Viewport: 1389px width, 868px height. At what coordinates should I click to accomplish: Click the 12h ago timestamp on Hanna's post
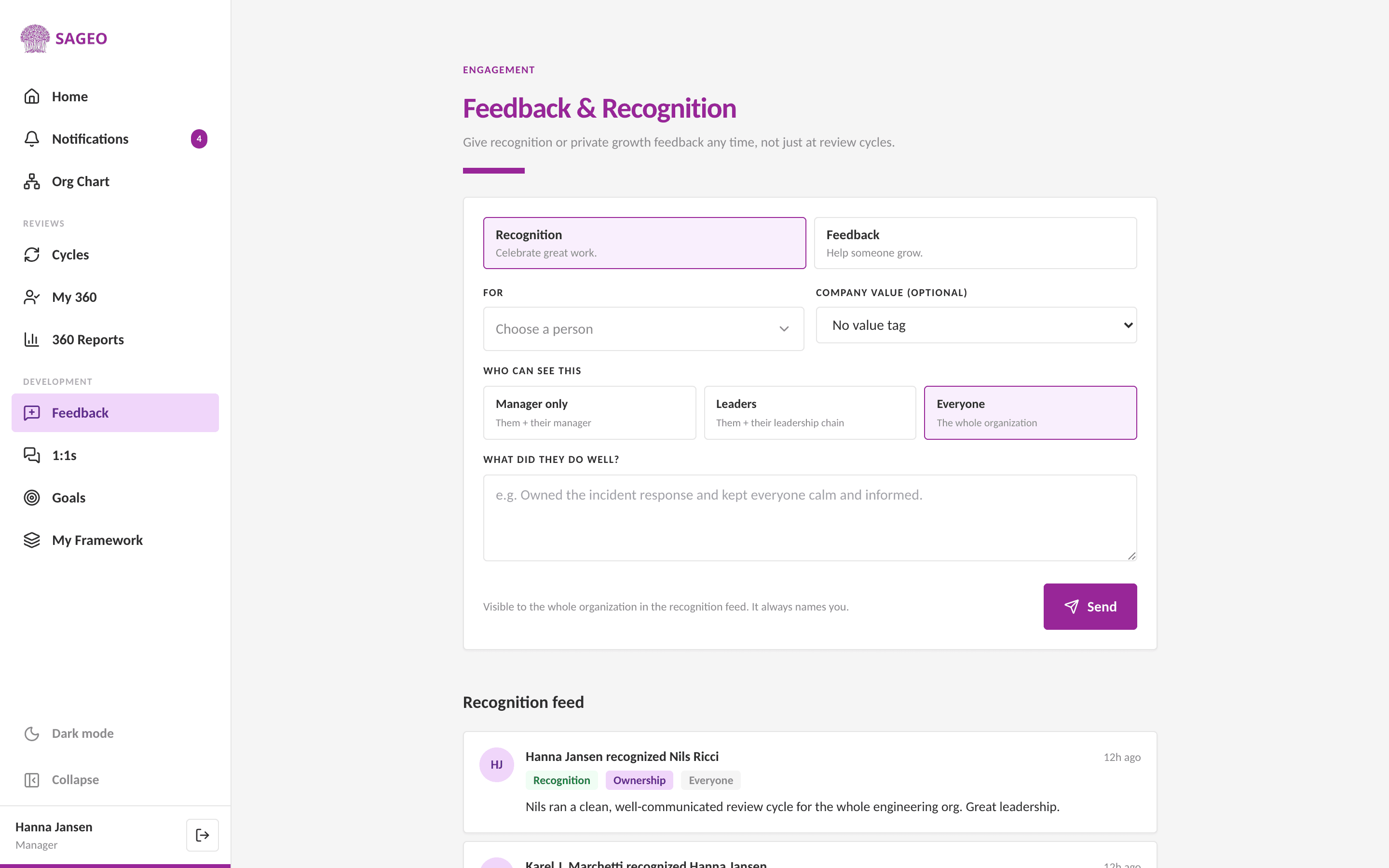1121,757
